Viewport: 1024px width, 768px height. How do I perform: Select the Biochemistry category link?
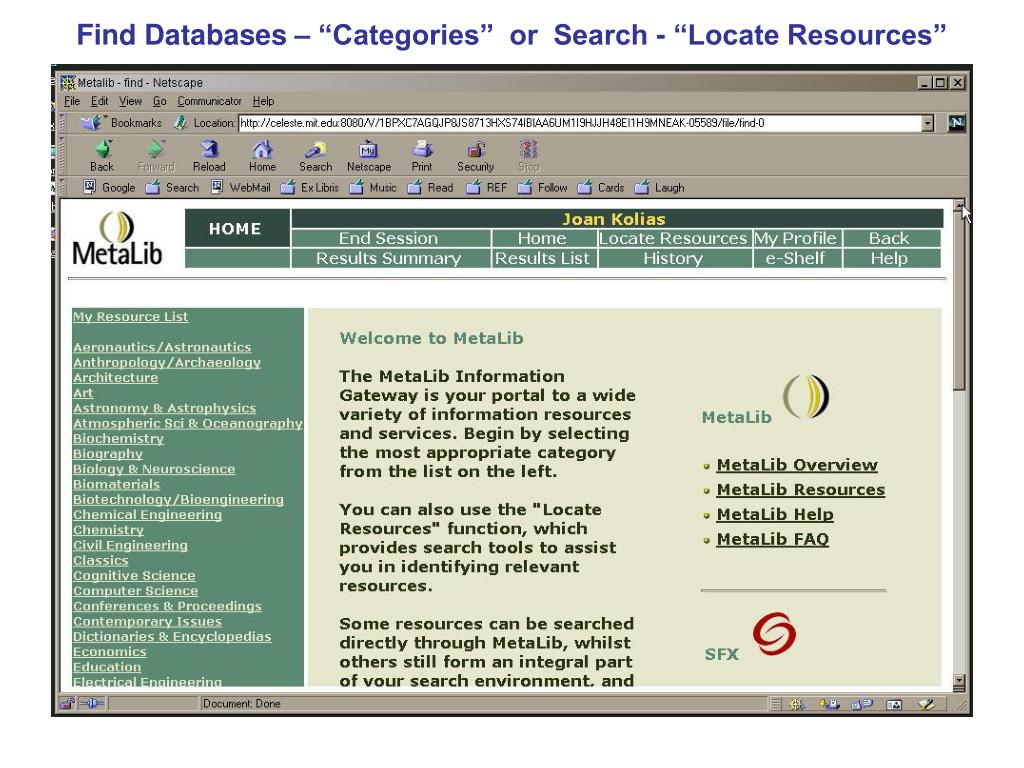click(118, 439)
